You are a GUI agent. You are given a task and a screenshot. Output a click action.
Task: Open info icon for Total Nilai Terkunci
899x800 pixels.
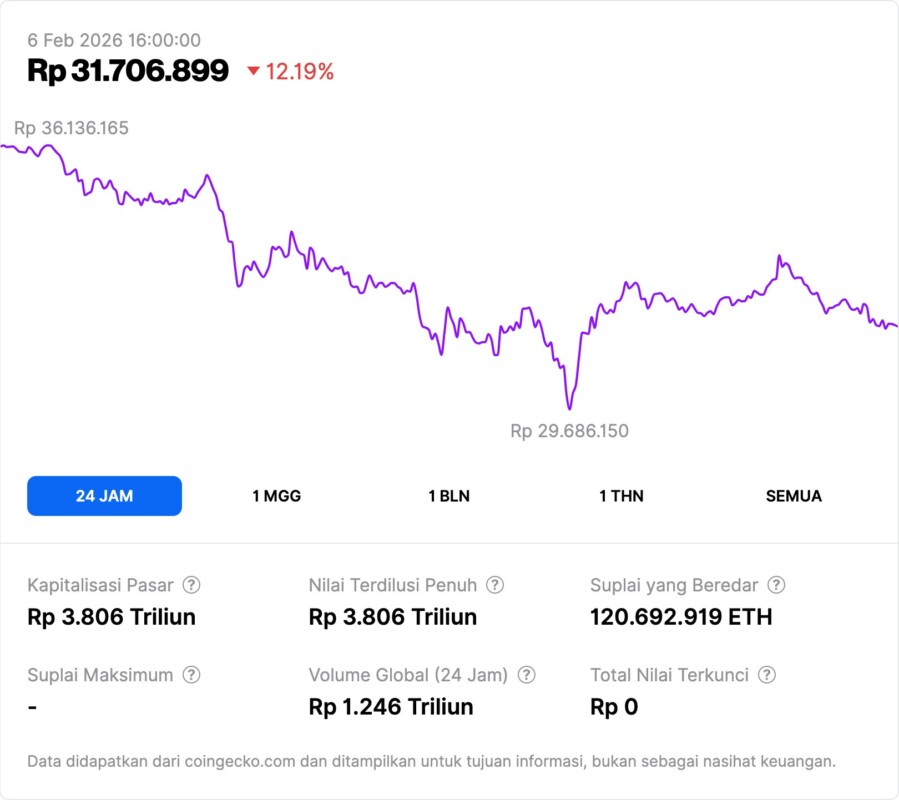[x=767, y=675]
